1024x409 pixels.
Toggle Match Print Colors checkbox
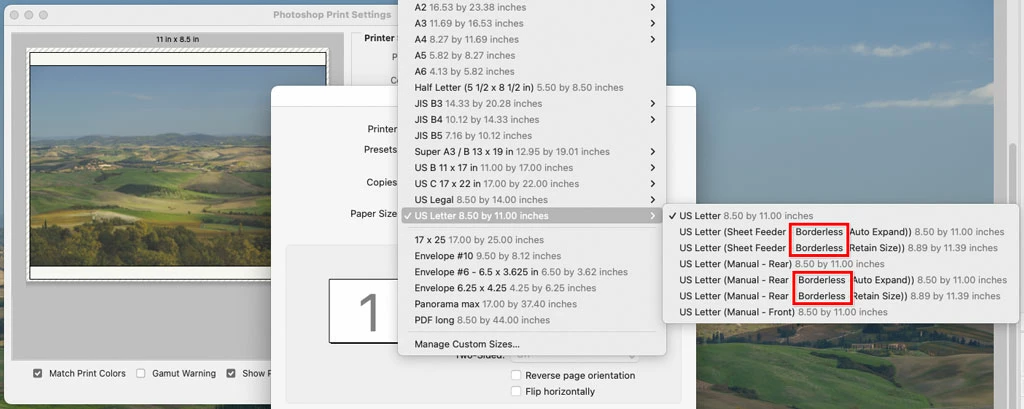[37, 374]
